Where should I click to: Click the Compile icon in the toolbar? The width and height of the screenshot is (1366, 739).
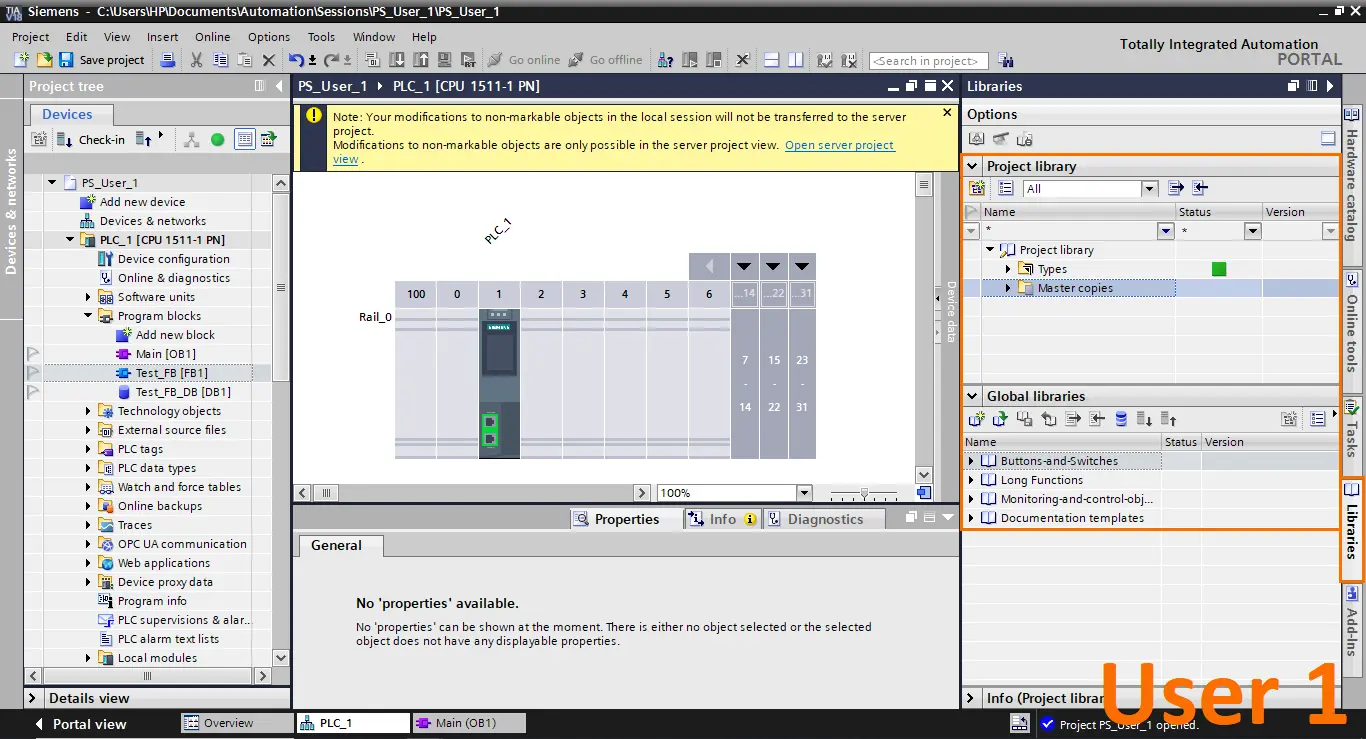point(375,60)
